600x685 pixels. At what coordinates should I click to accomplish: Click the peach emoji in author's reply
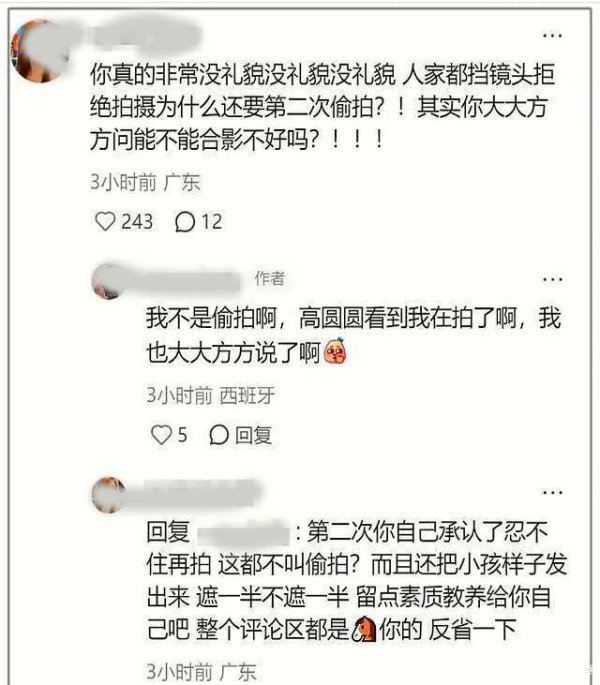pyautogui.click(x=335, y=351)
